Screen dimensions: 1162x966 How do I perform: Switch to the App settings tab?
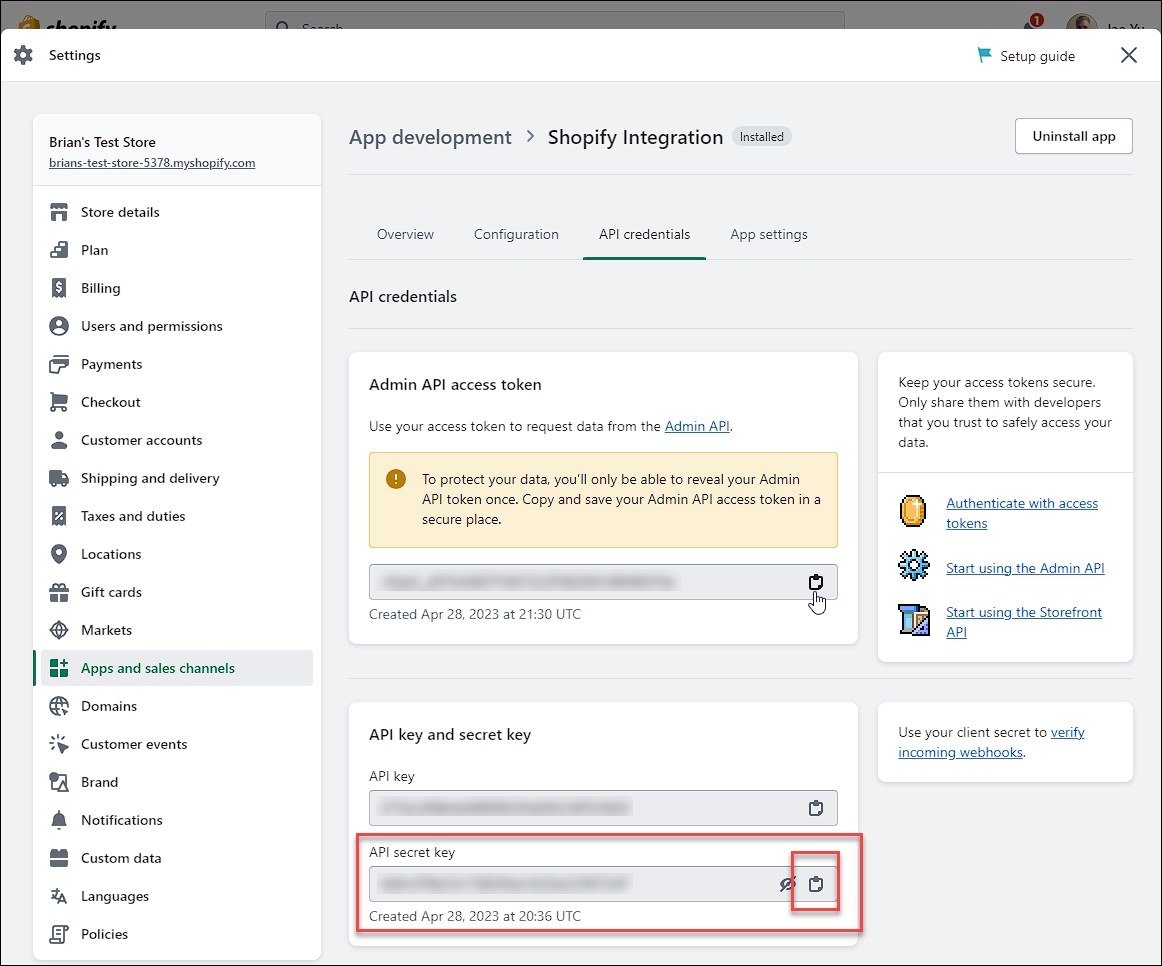click(768, 234)
